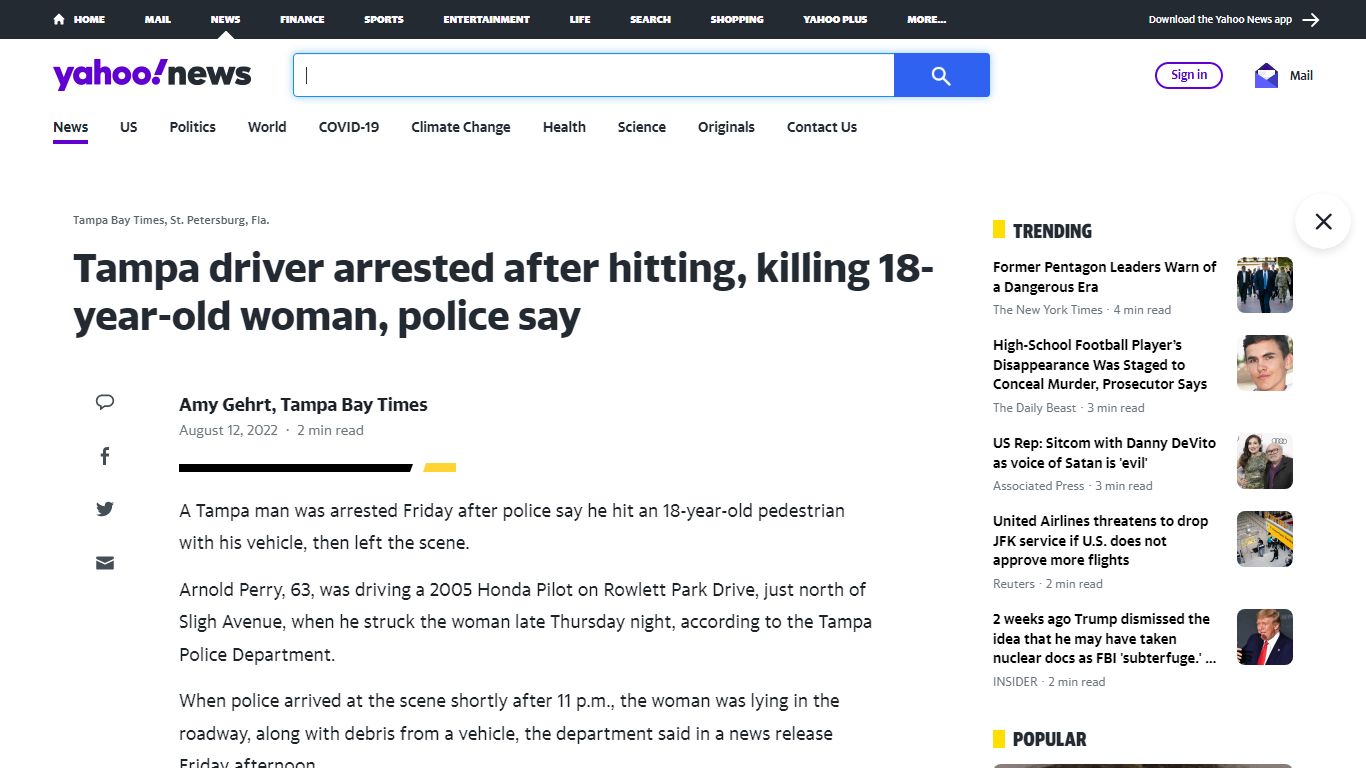Click United Airlines story thumbnail
This screenshot has height=768, width=1366.
(1265, 539)
